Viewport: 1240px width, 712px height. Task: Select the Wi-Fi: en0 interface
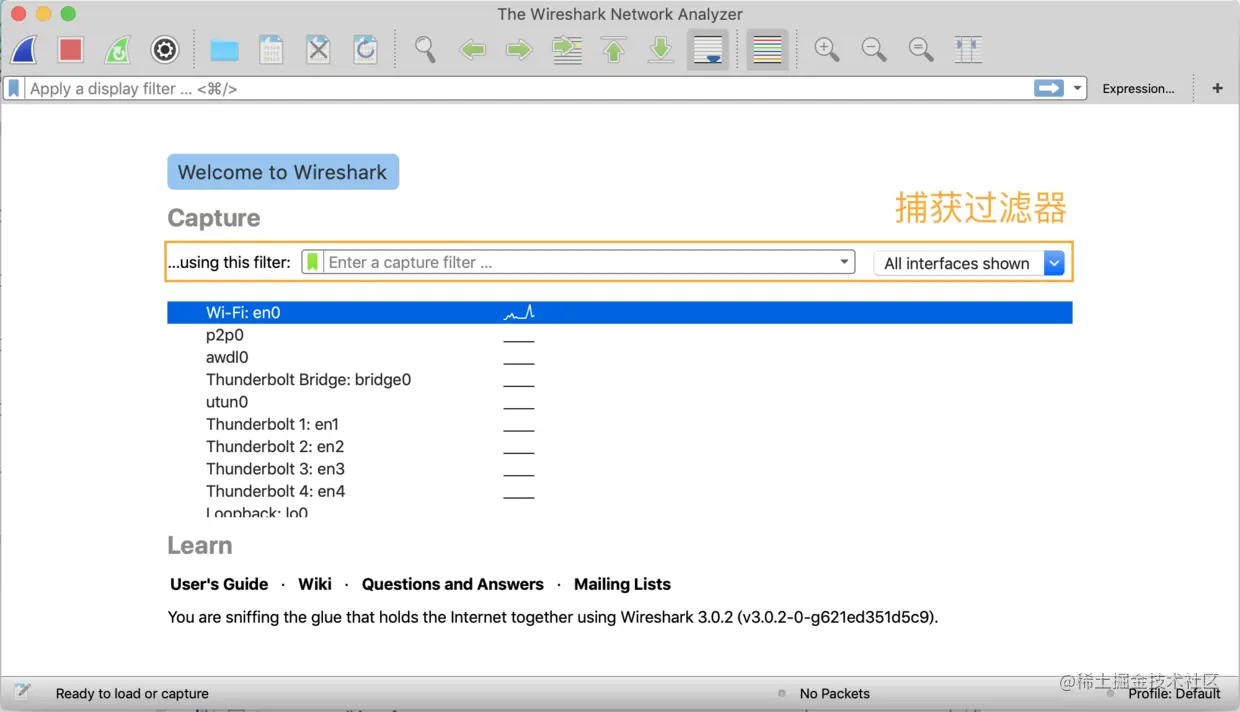pos(619,313)
